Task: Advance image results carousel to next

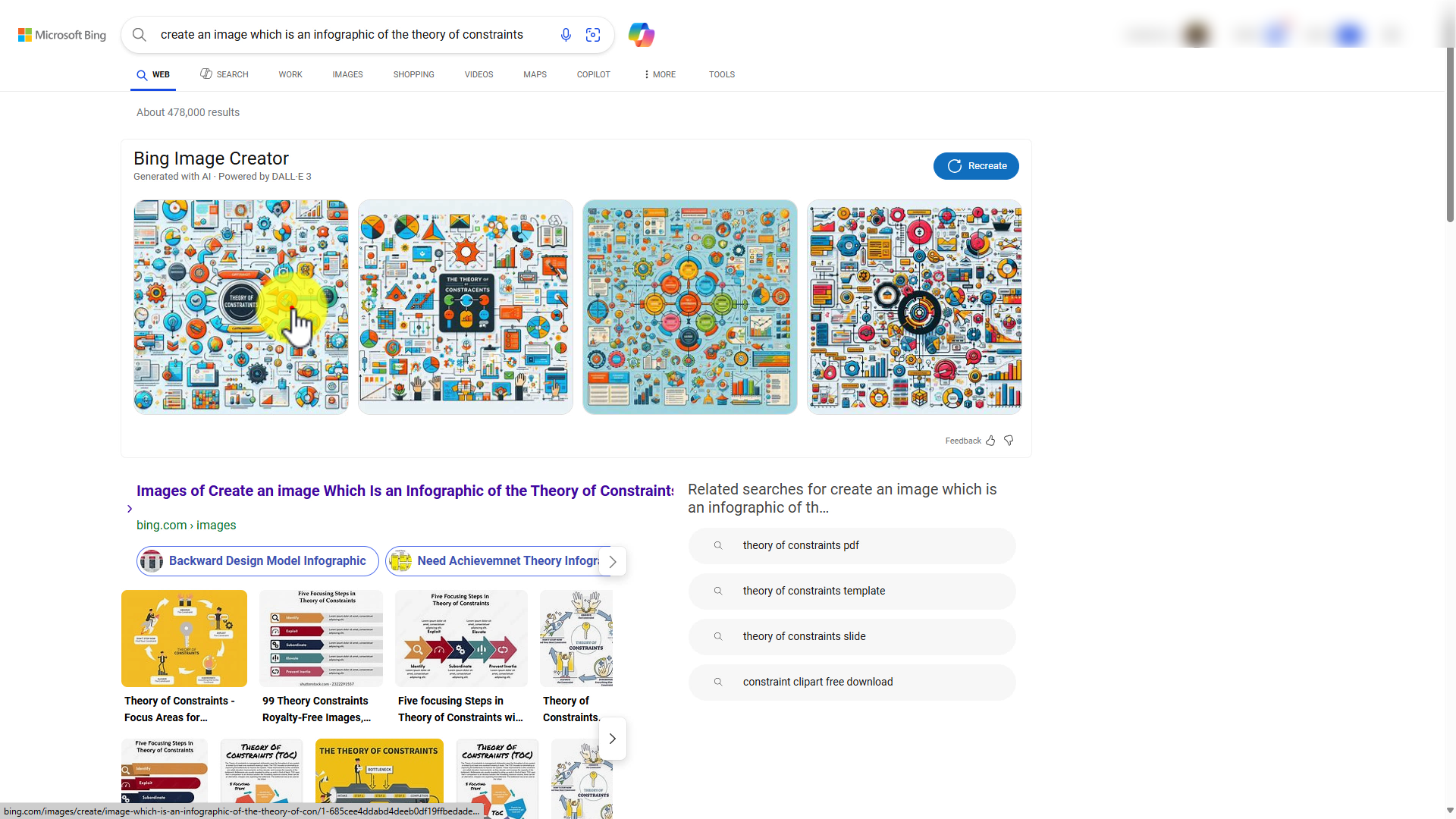Action: [x=613, y=739]
